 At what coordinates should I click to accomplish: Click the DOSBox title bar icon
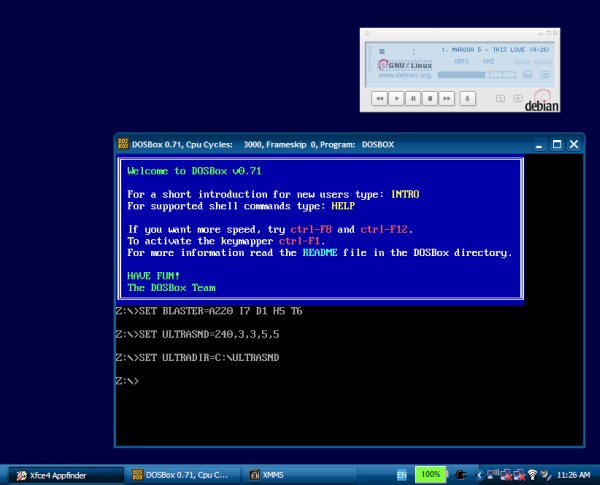coord(123,144)
